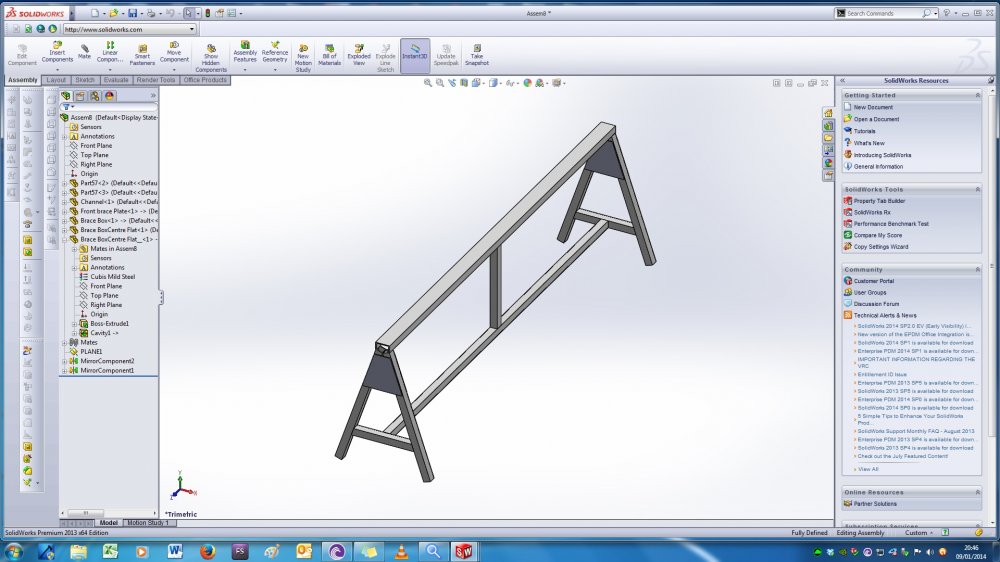Viewport: 1000px width, 562px height.
Task: Click the Move Component icon
Action: pos(174,54)
